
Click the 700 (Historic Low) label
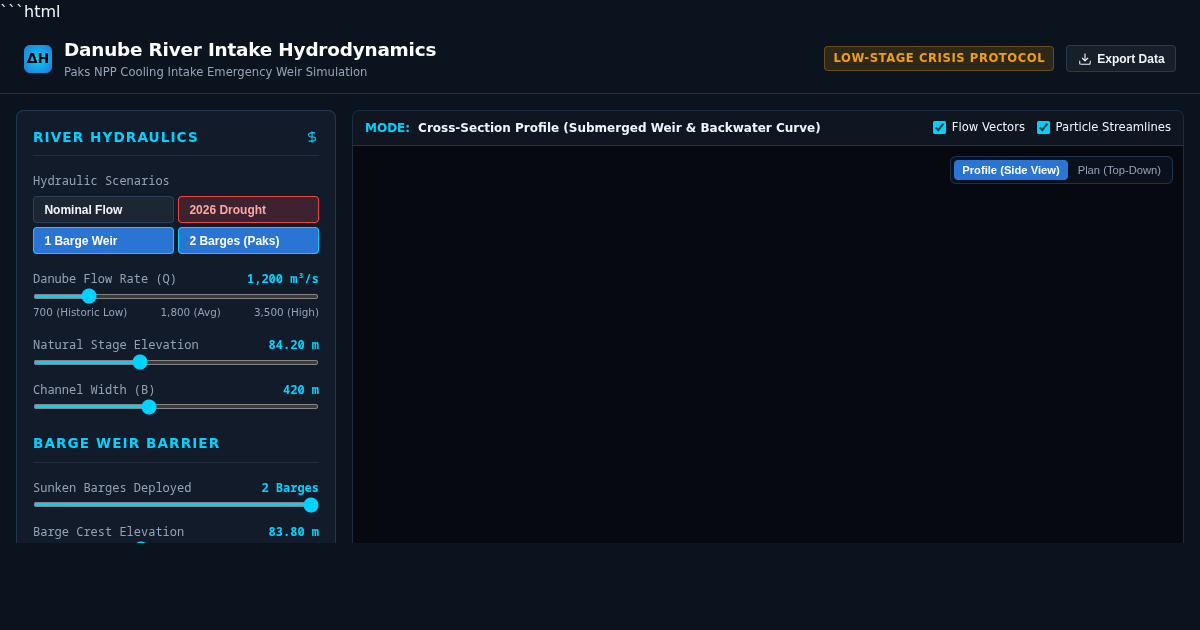[80, 313]
